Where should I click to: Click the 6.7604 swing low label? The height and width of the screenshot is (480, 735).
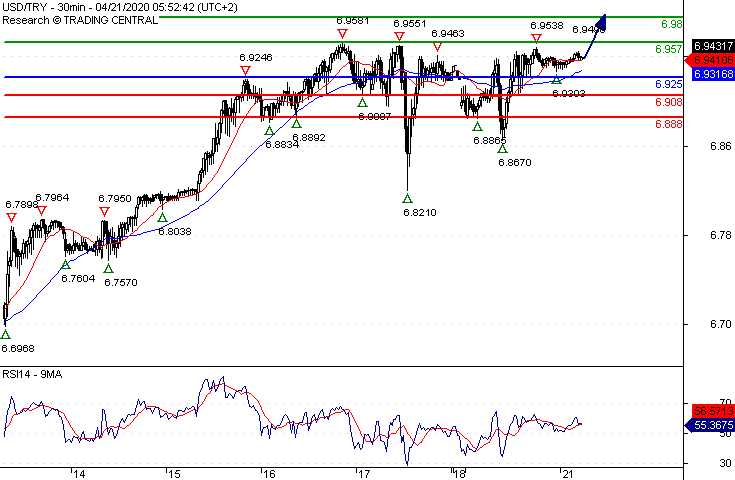pos(78,278)
